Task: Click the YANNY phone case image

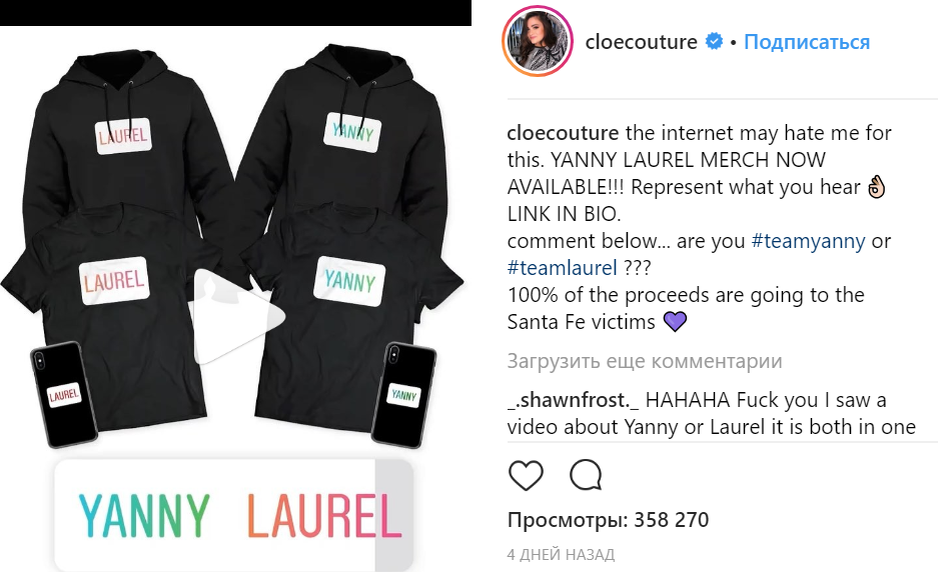Action: point(403,395)
